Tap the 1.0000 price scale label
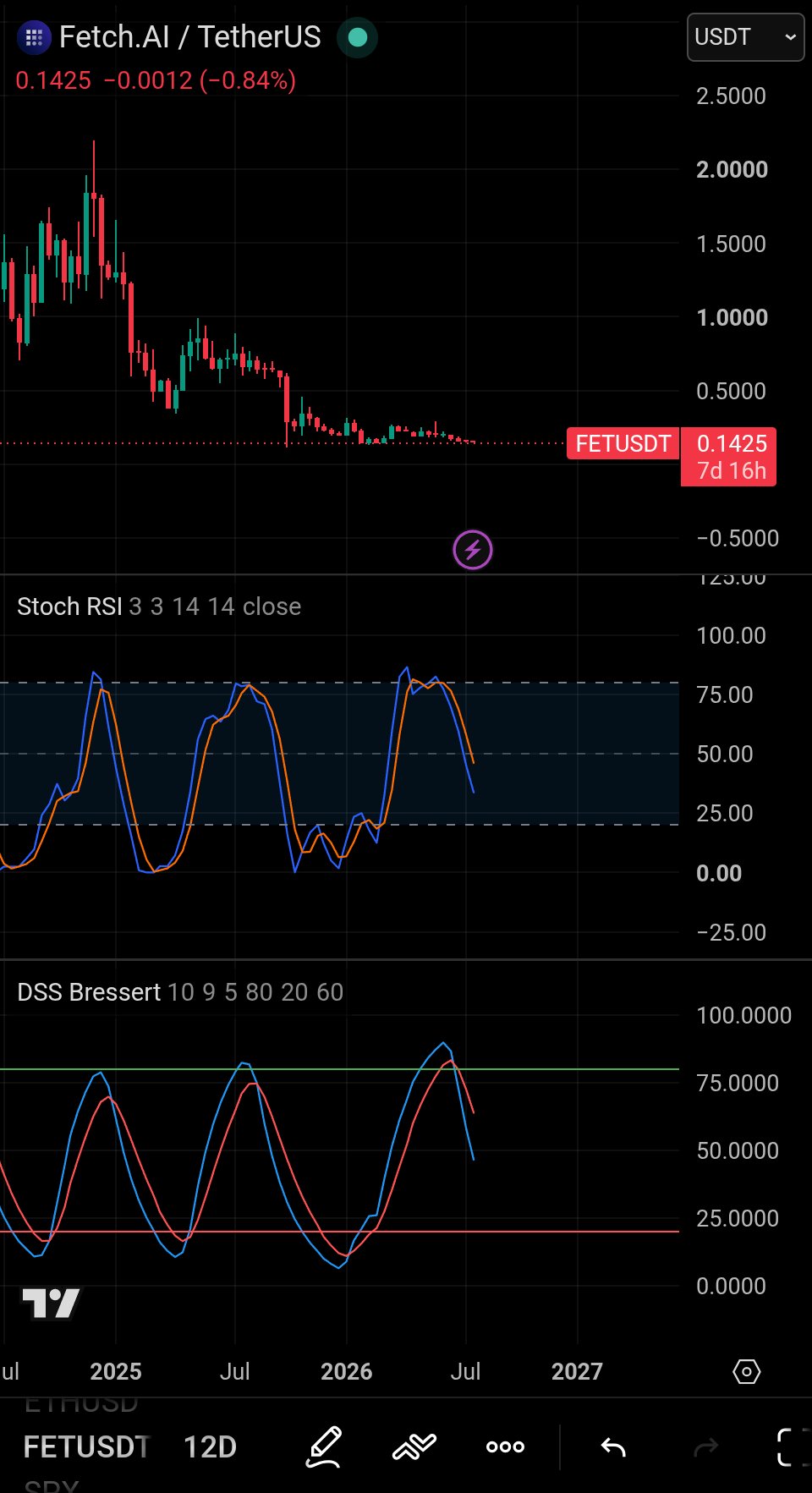This screenshot has width=812, height=1493. (732, 318)
